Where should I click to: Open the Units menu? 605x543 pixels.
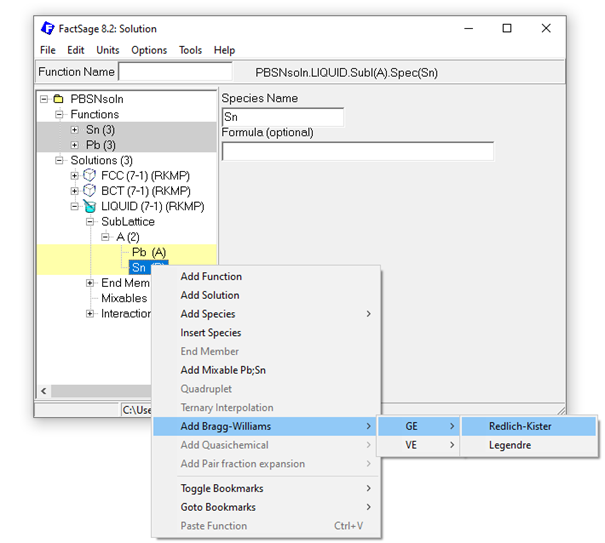108,50
